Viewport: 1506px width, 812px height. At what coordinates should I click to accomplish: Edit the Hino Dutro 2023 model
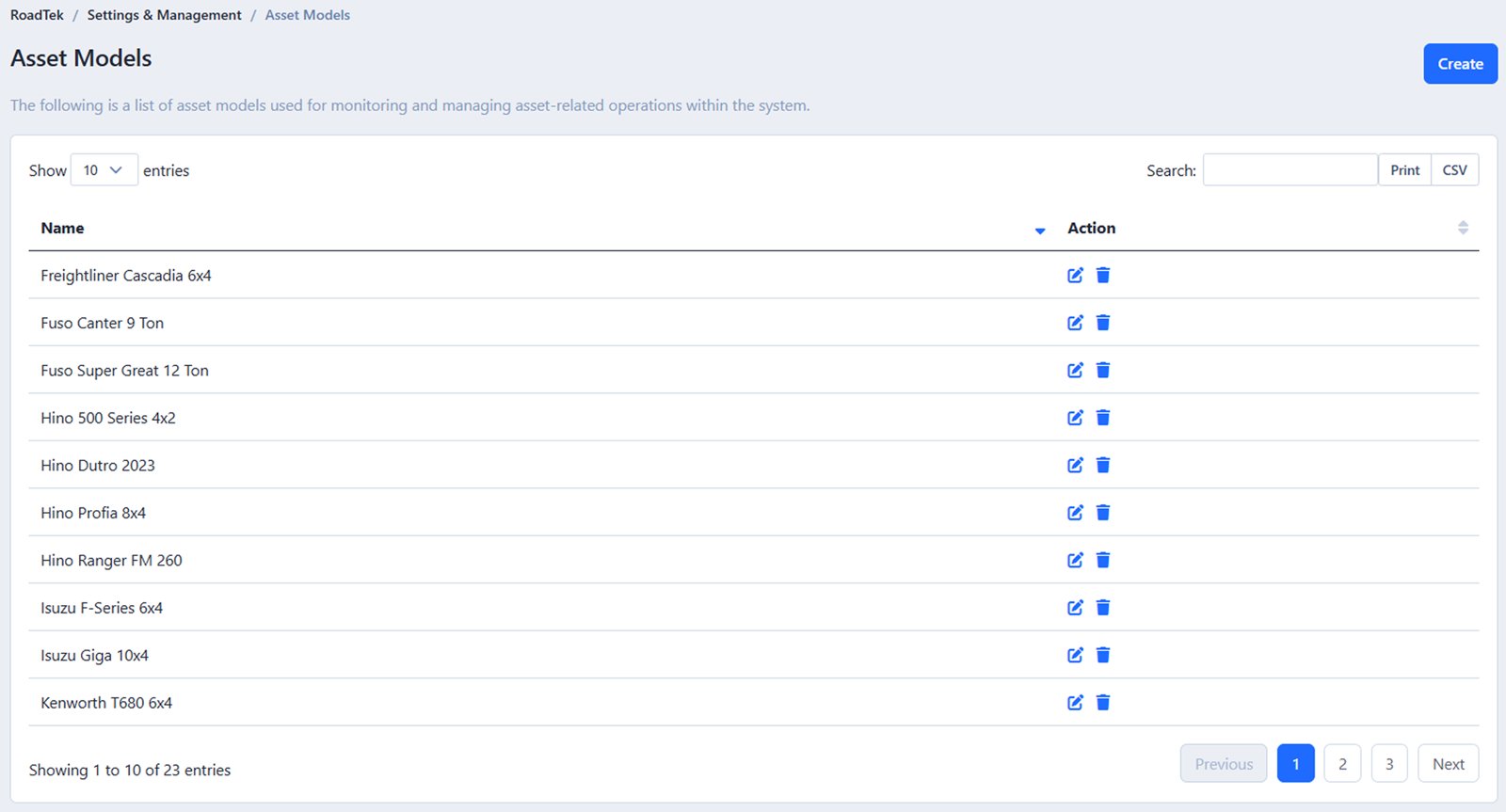click(x=1075, y=466)
